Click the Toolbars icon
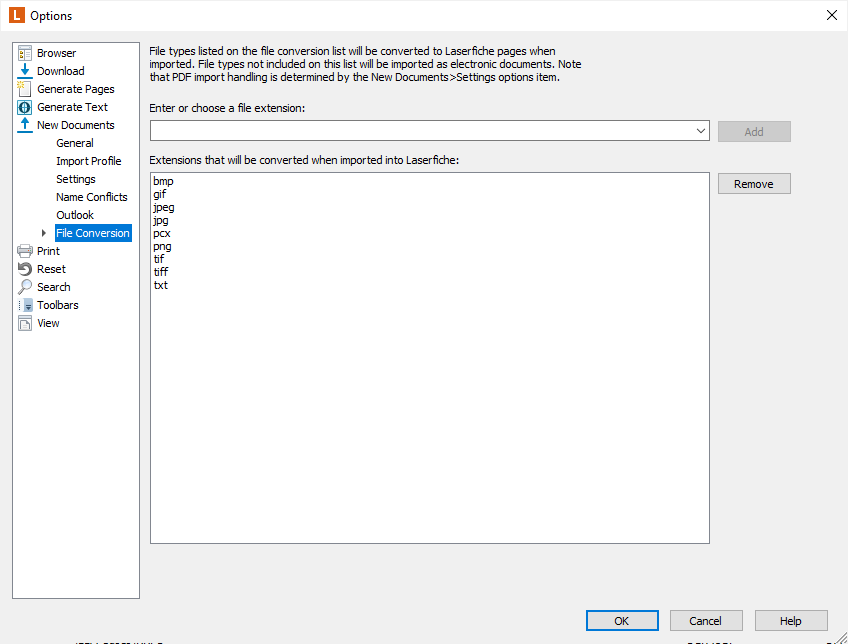The image size is (848, 644). coord(25,305)
